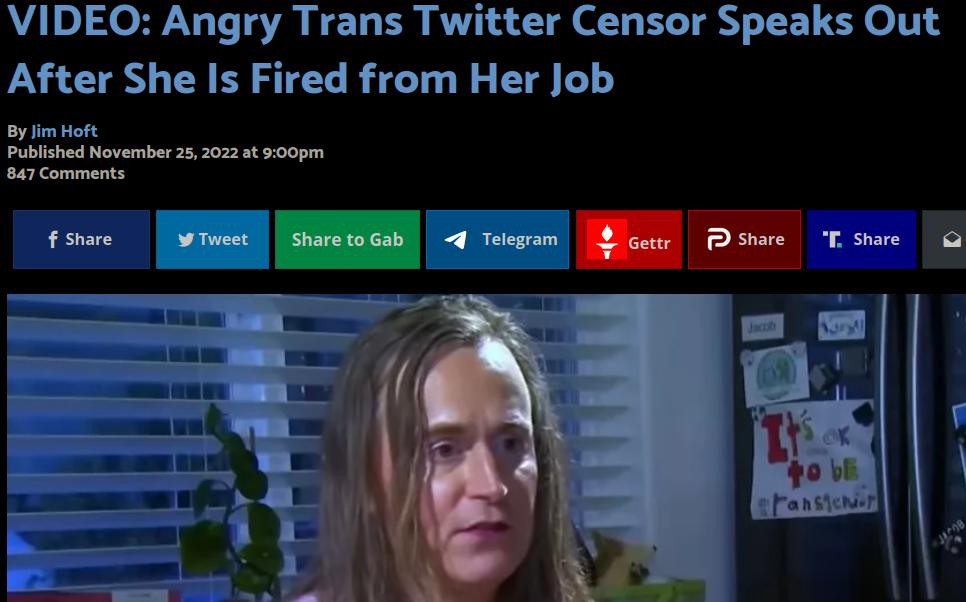Screen dimensions: 966x602
Task: Click 'Share' text on the Parler button
Action: pos(761,239)
